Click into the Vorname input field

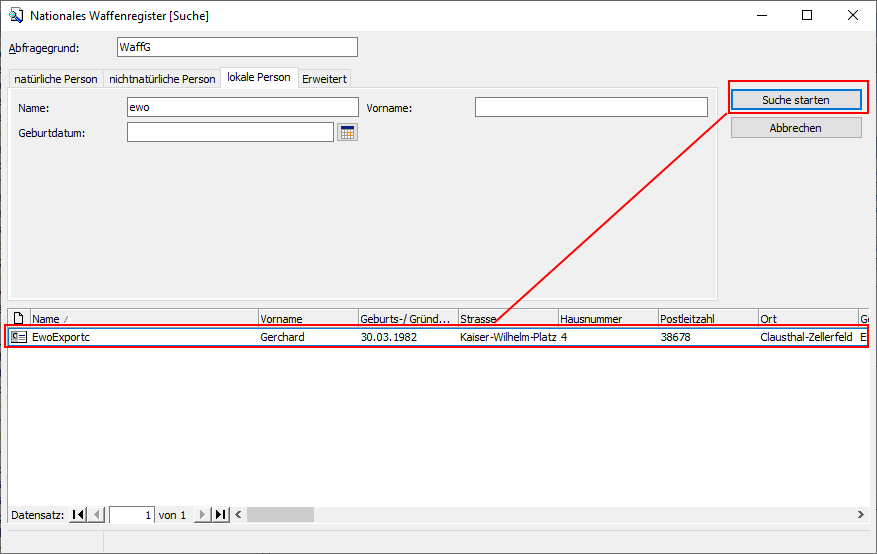coord(590,107)
